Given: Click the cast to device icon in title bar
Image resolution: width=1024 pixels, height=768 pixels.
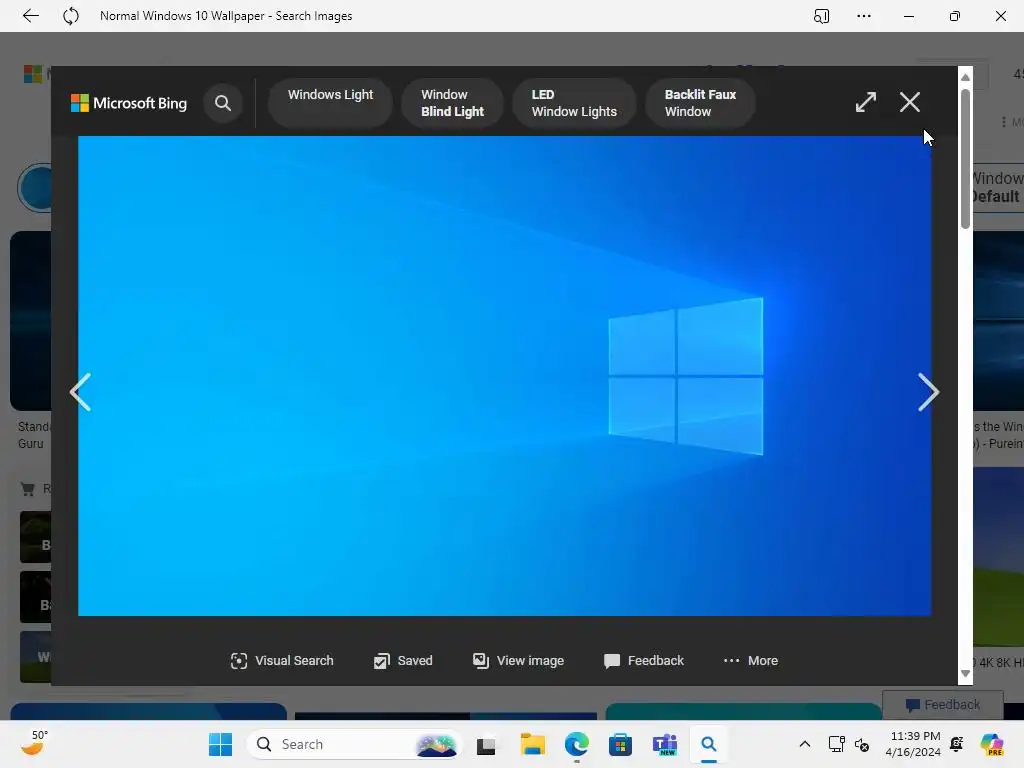Looking at the screenshot, I should click(x=822, y=16).
